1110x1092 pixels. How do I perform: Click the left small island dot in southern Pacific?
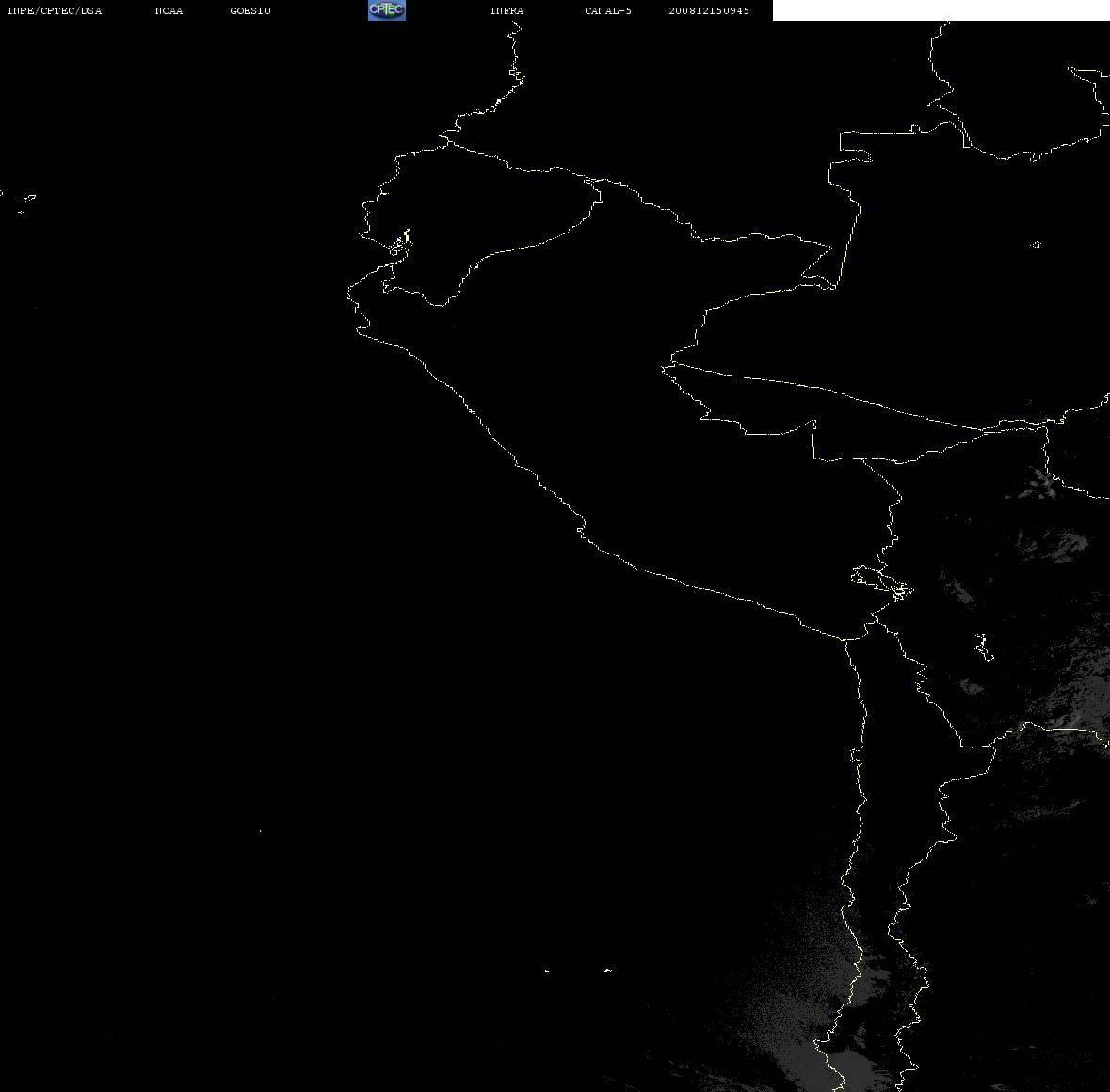click(x=547, y=971)
